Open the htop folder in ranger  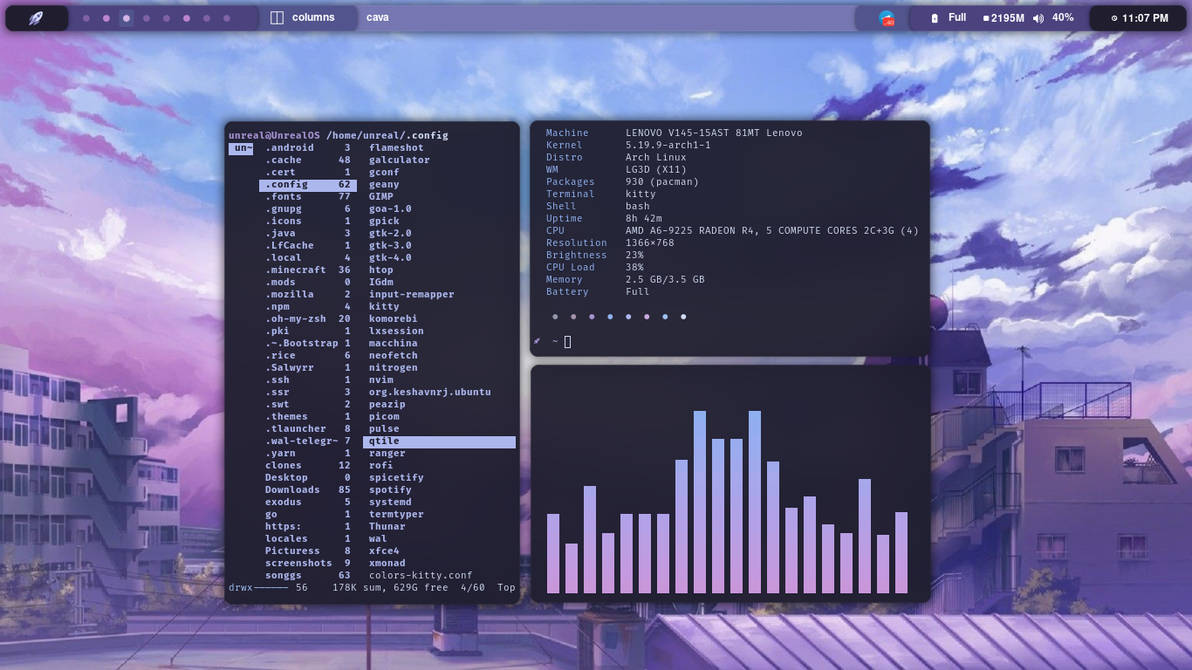[381, 269]
